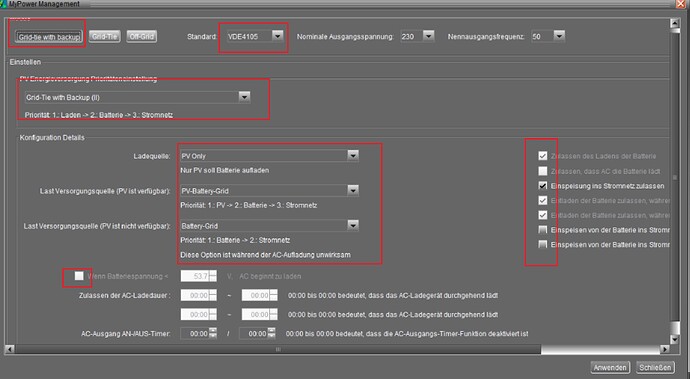The width and height of the screenshot is (690, 379).
Task: Click Anwenden to apply settings
Action: click(x=610, y=367)
